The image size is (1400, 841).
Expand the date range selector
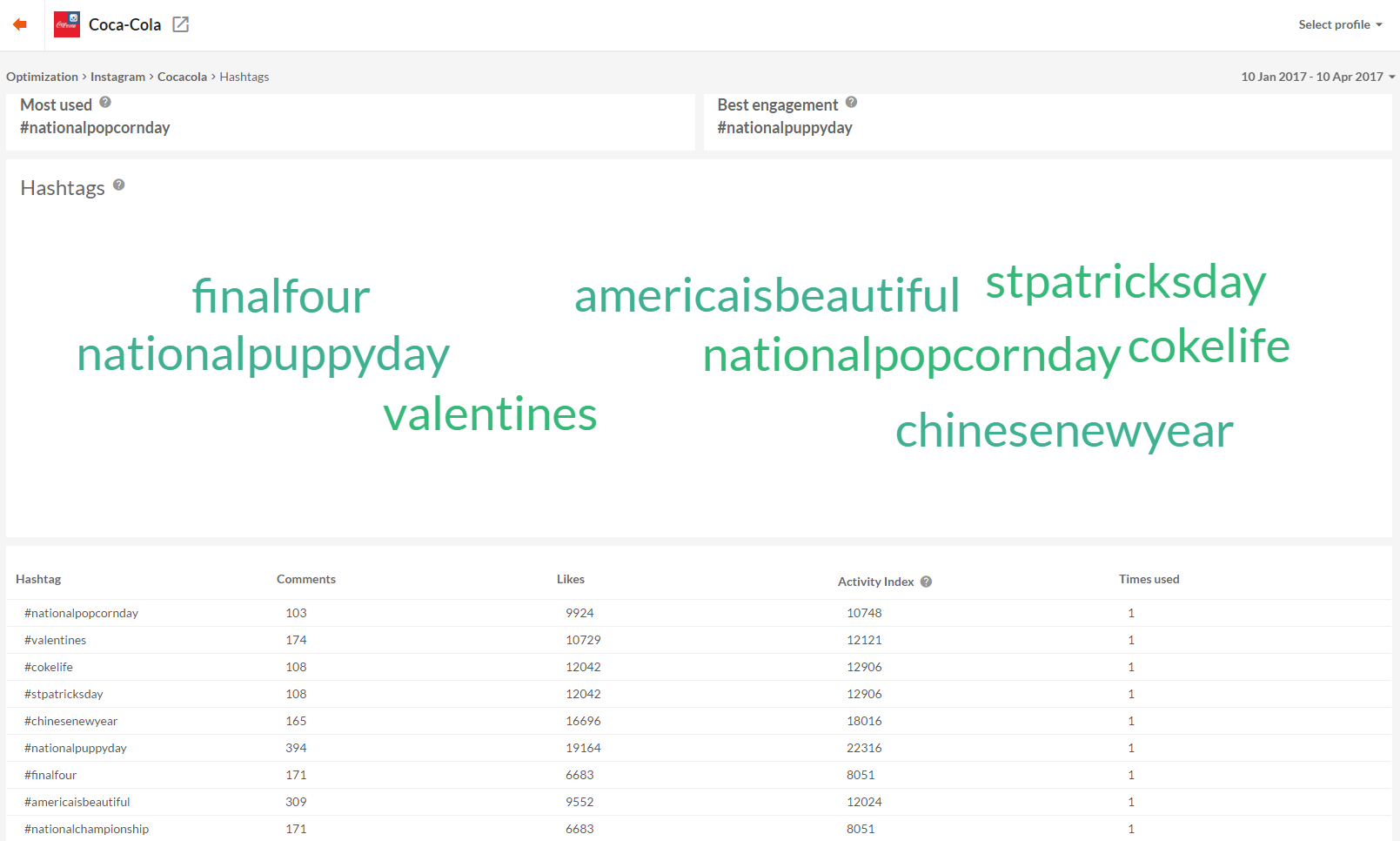pos(1317,77)
